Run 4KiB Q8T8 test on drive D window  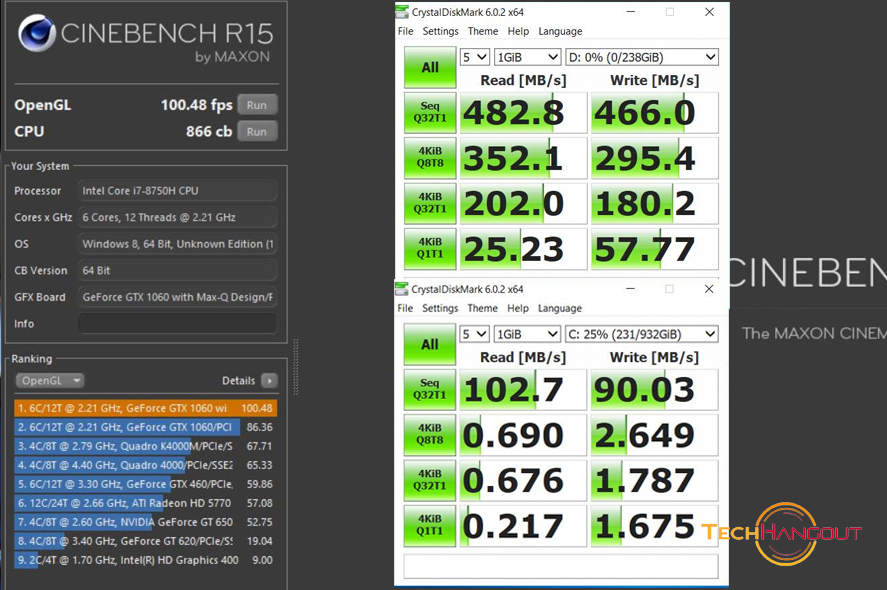click(430, 158)
